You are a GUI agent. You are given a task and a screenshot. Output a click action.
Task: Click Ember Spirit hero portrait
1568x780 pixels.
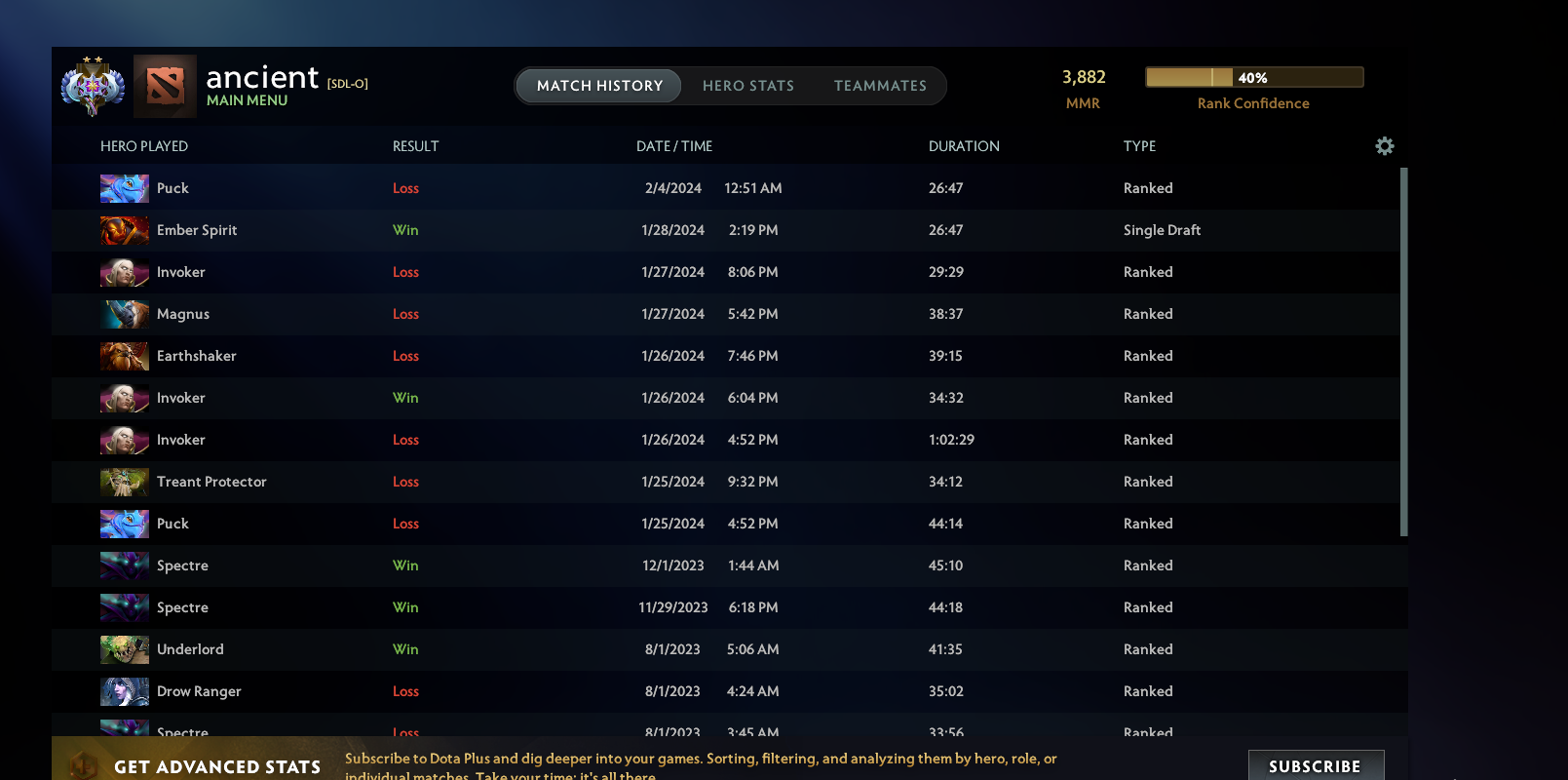(x=125, y=231)
